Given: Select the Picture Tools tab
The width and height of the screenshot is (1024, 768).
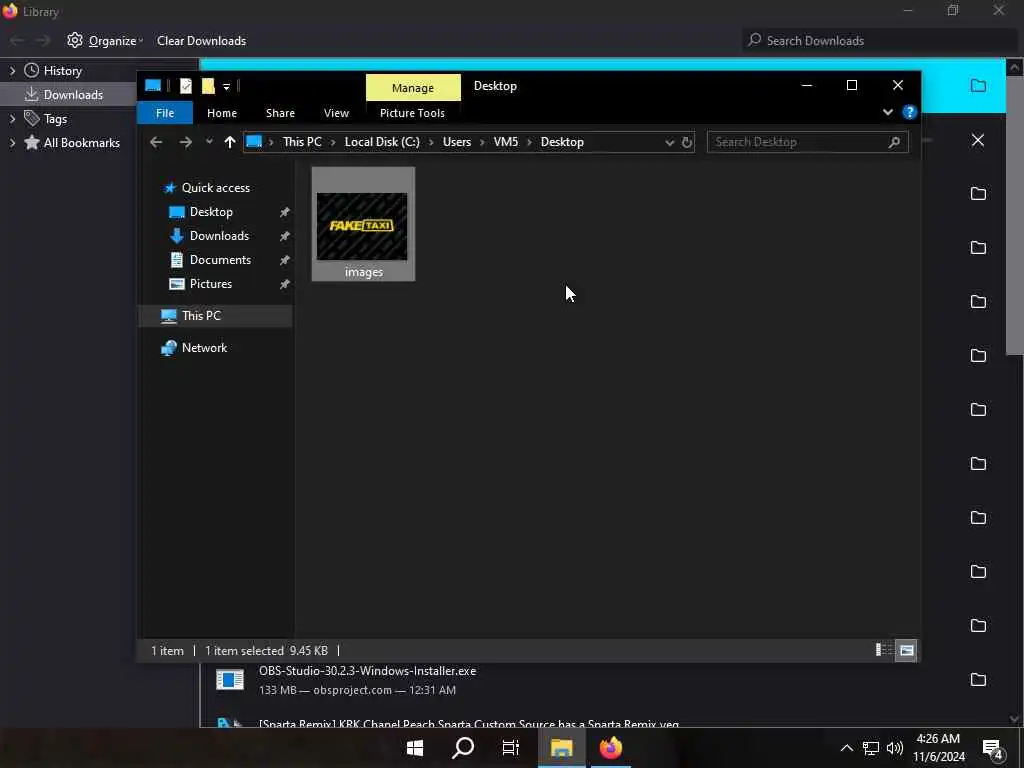Looking at the screenshot, I should pos(412,113).
